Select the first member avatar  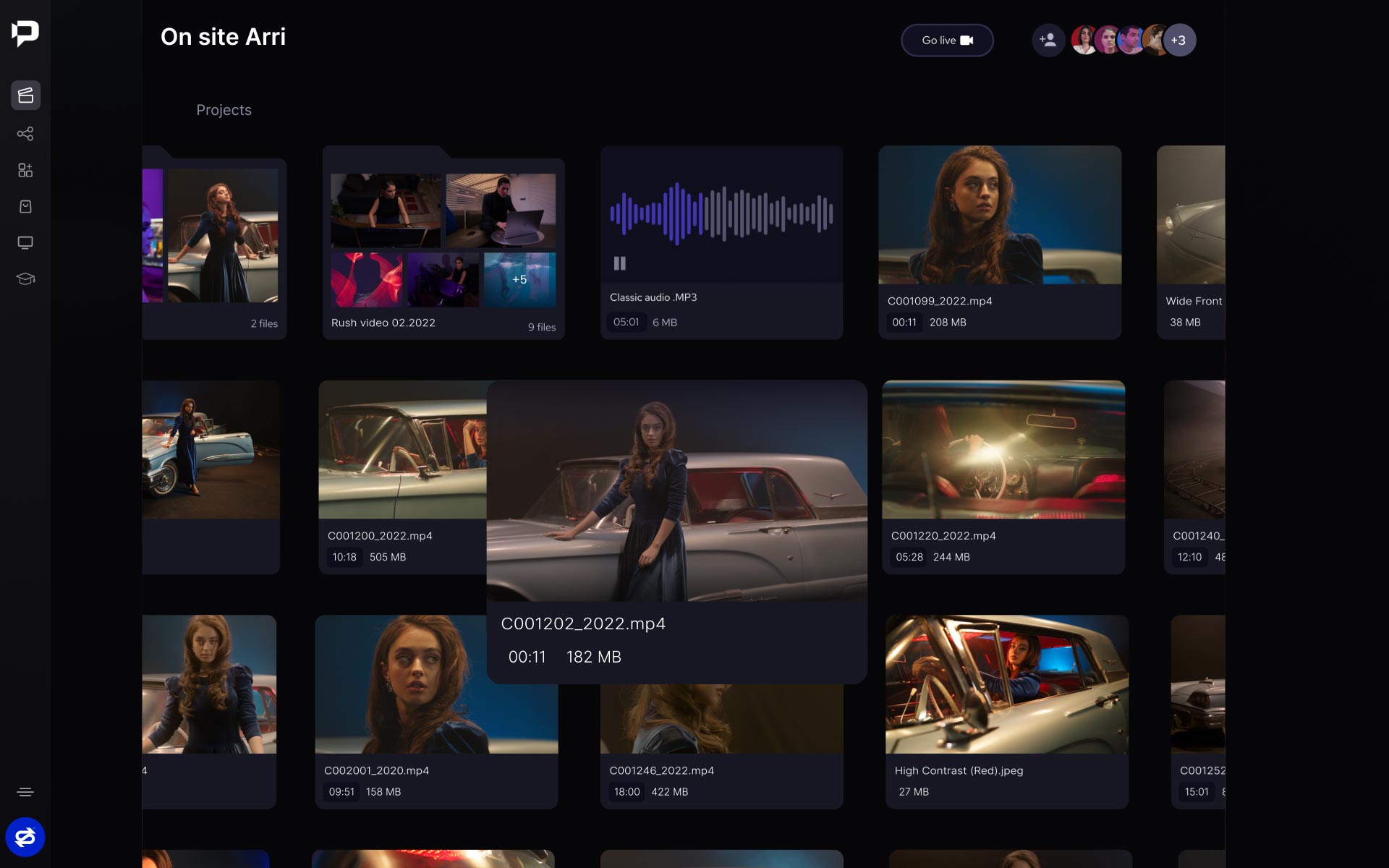point(1084,41)
